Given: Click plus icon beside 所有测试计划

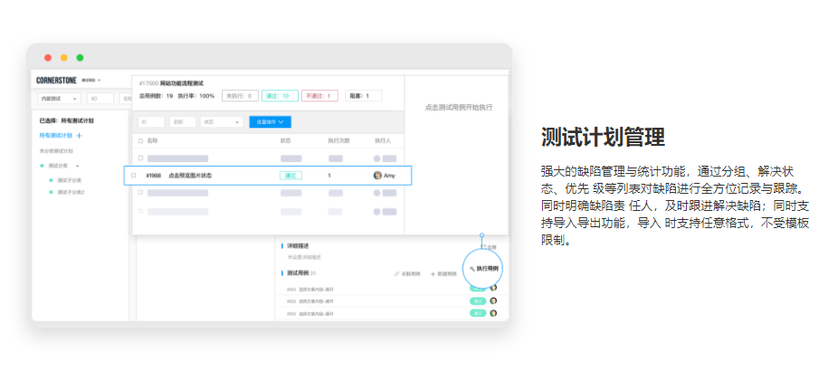Looking at the screenshot, I should (x=79, y=136).
